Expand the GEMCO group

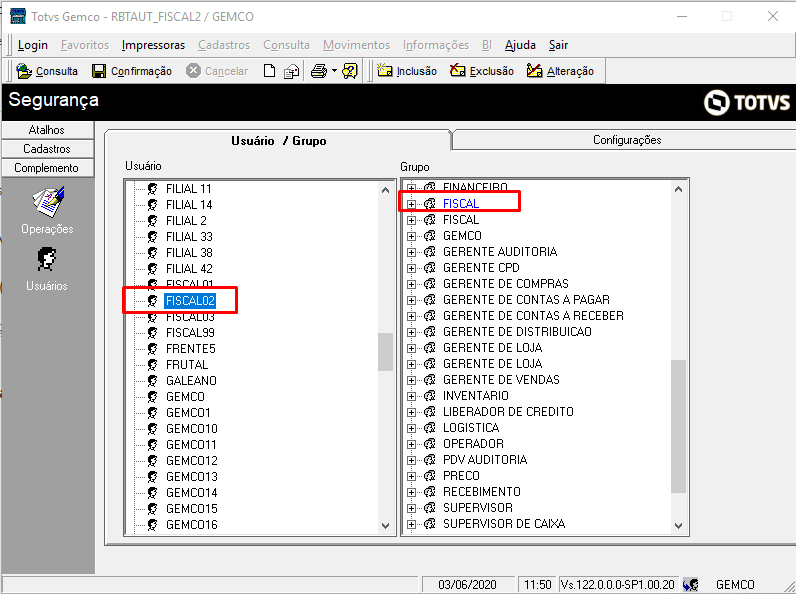[x=411, y=236]
